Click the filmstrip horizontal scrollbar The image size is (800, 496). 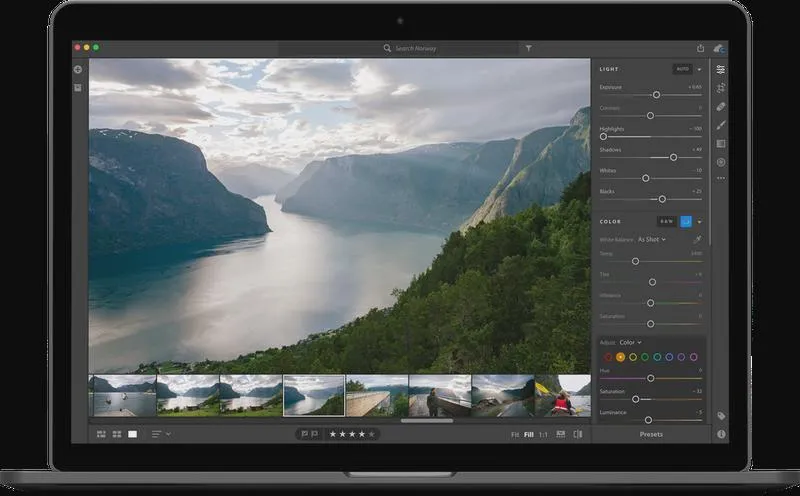click(427, 421)
